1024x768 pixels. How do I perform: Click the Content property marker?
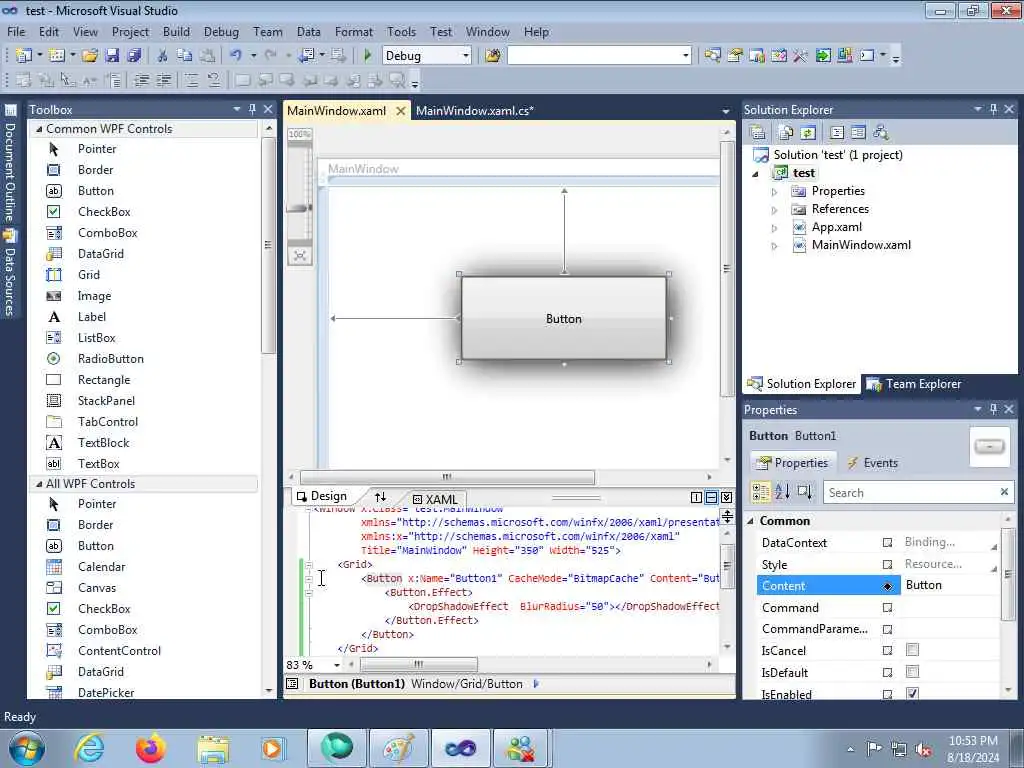pyautogui.click(x=888, y=586)
